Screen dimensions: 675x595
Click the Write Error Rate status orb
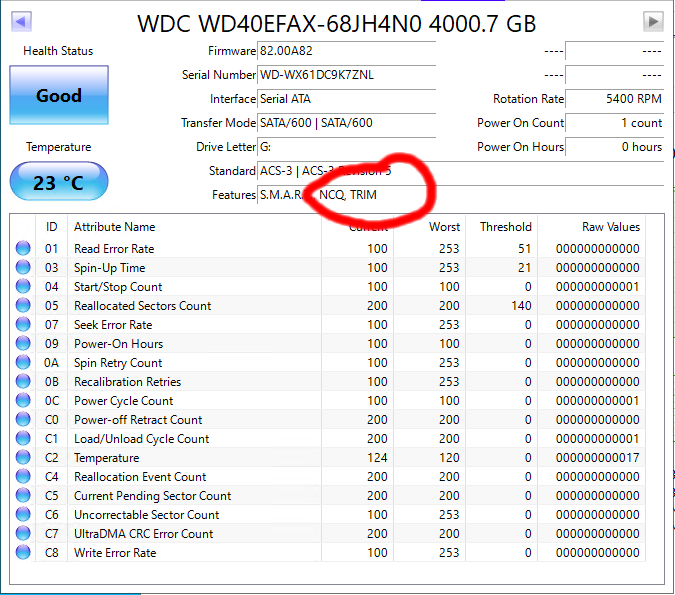coord(23,552)
